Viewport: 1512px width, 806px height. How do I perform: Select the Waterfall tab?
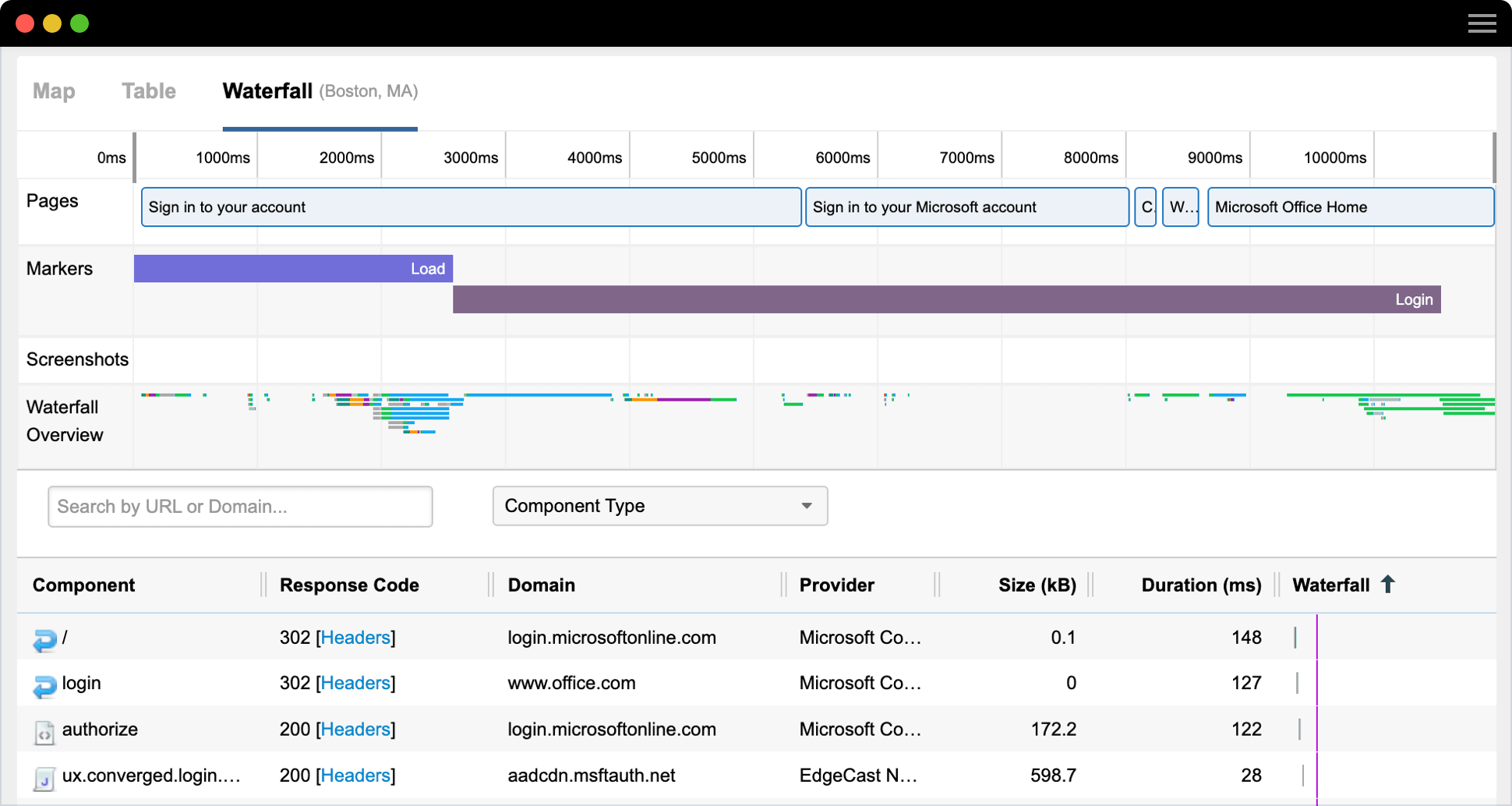[267, 91]
